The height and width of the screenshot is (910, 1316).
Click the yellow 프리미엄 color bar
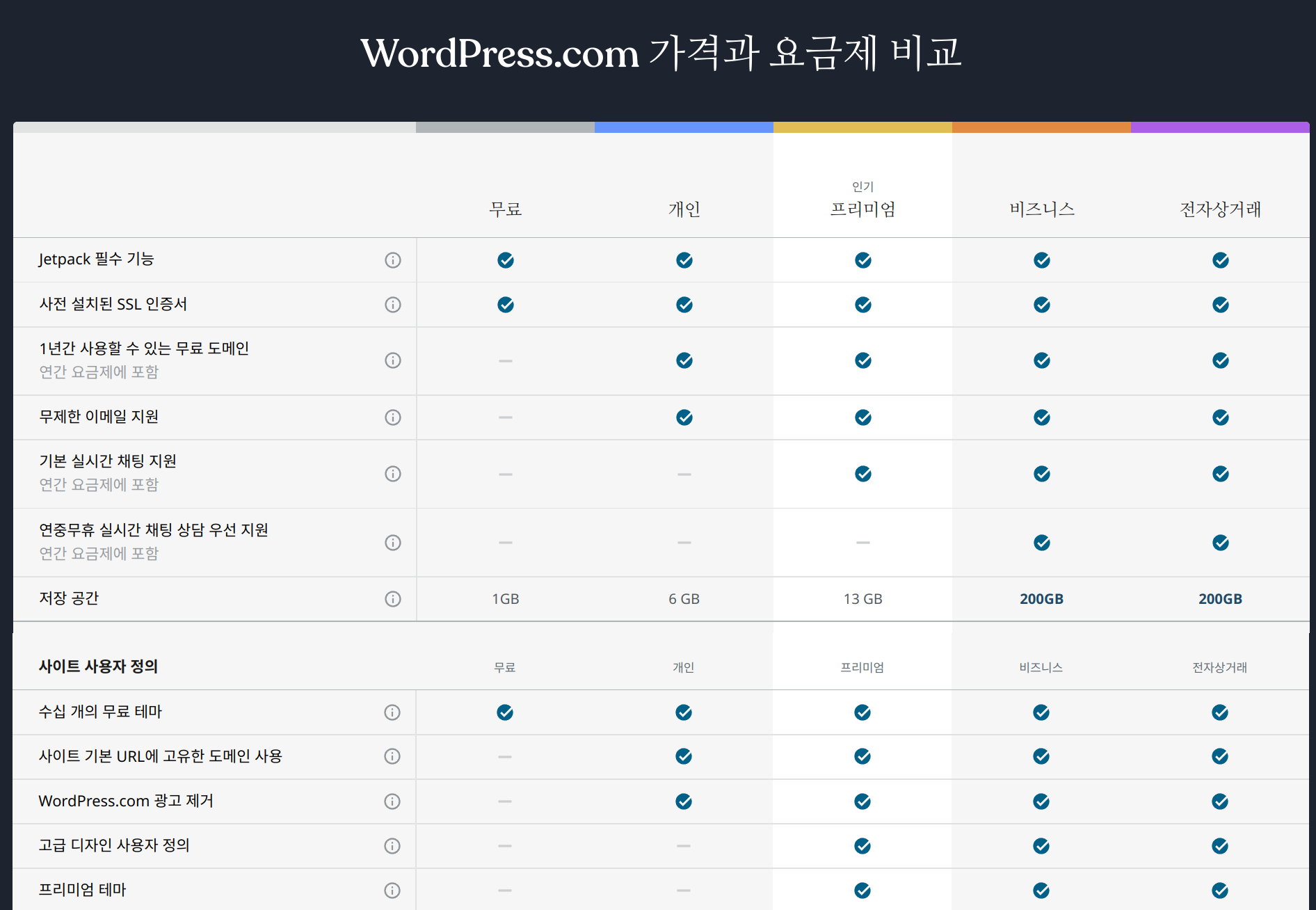[862, 127]
